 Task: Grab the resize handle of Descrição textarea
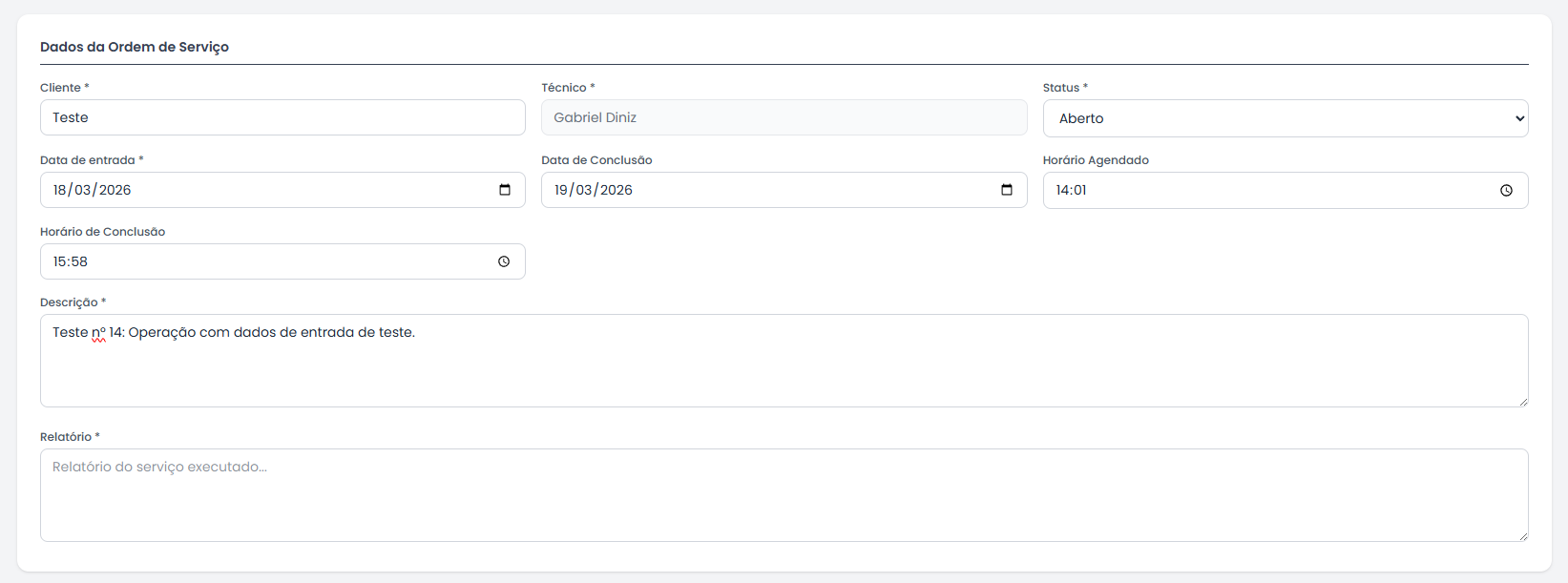(x=1523, y=402)
